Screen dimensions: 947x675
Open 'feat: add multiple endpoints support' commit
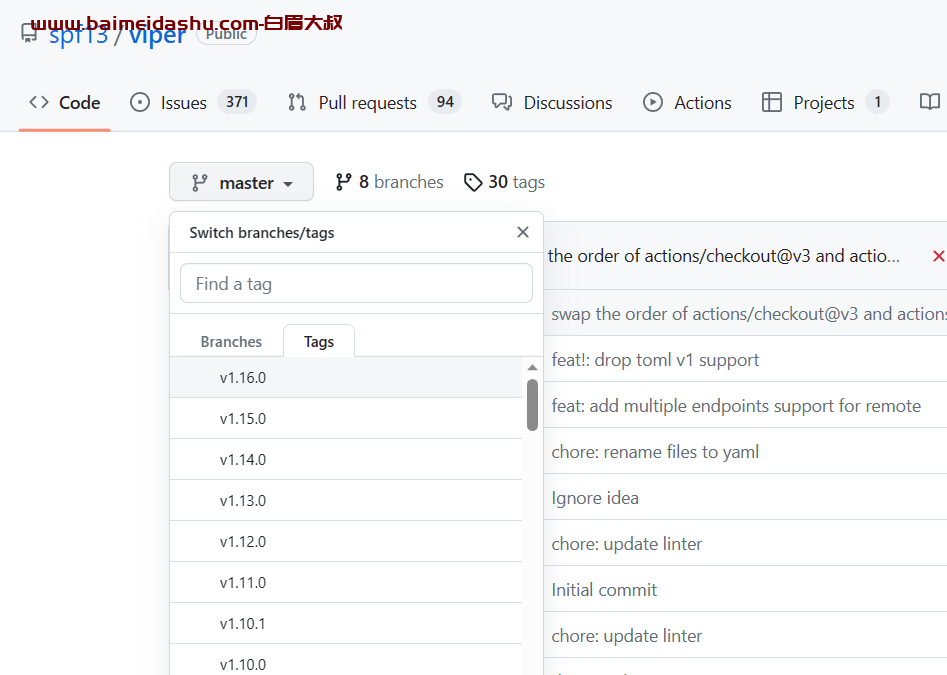736,406
